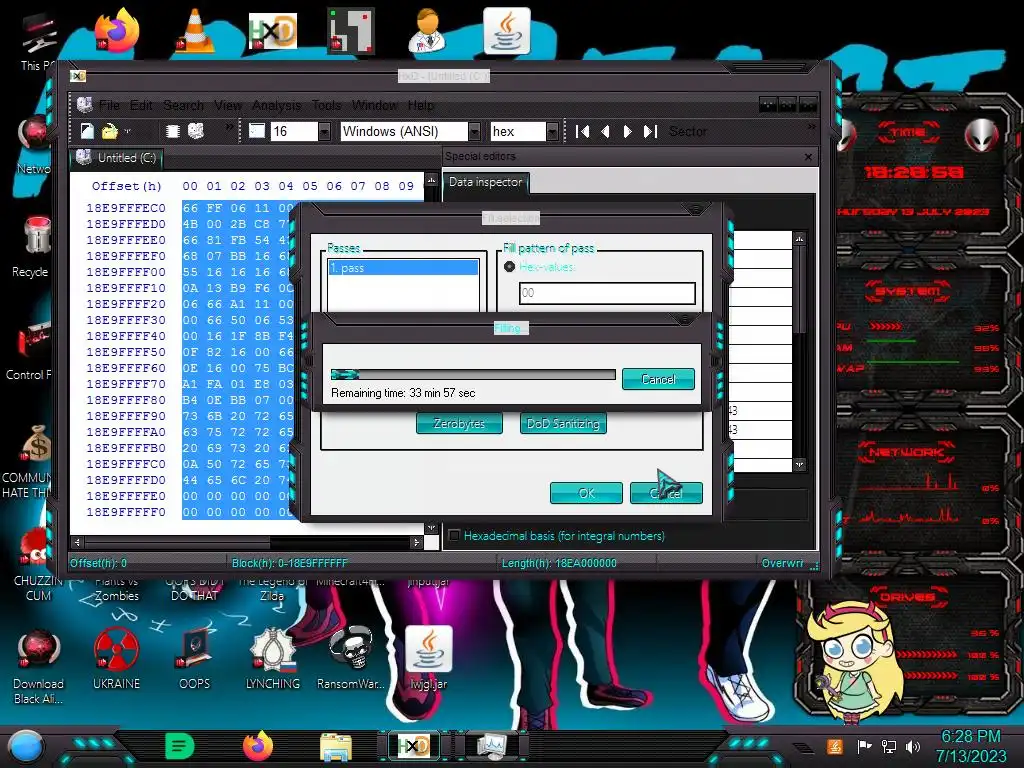Open Firefox from the taskbar
This screenshot has width=1024, height=768.
click(x=258, y=746)
